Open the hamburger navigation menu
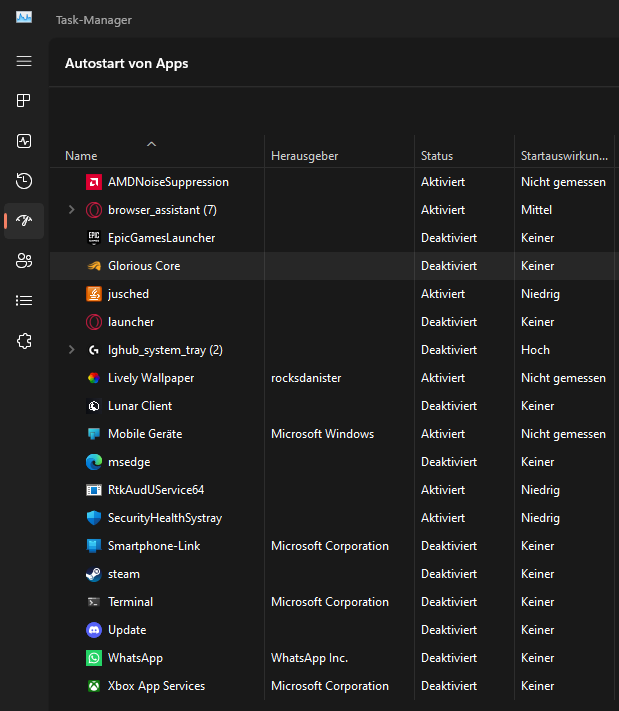Viewport: 619px width, 711px height. (x=24, y=61)
